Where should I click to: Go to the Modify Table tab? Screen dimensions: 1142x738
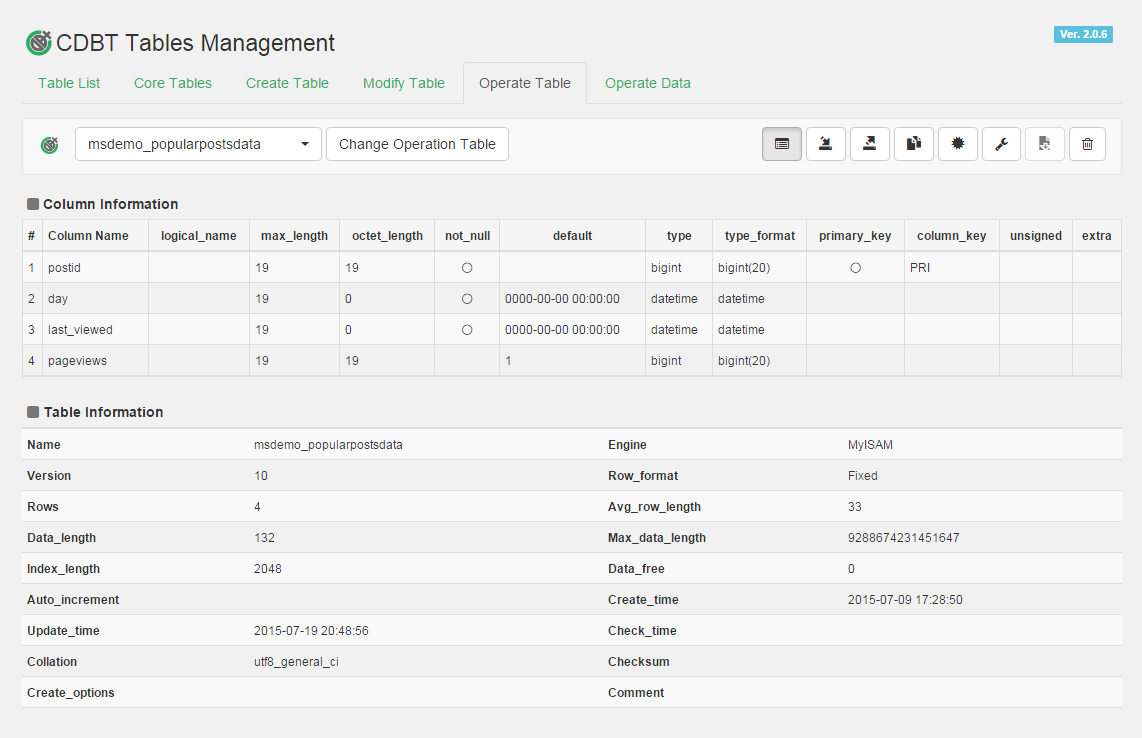click(x=403, y=83)
